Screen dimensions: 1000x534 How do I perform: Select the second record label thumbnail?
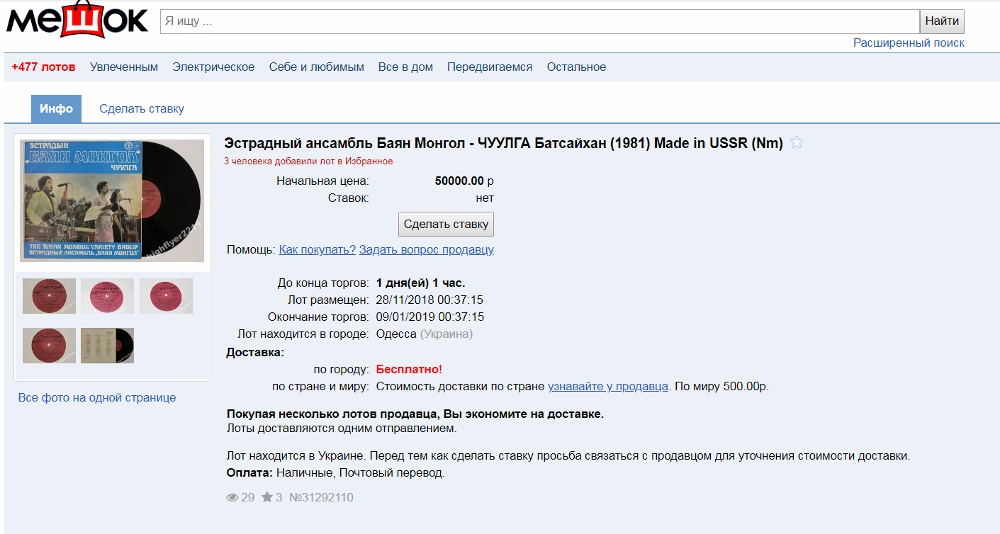click(108, 296)
